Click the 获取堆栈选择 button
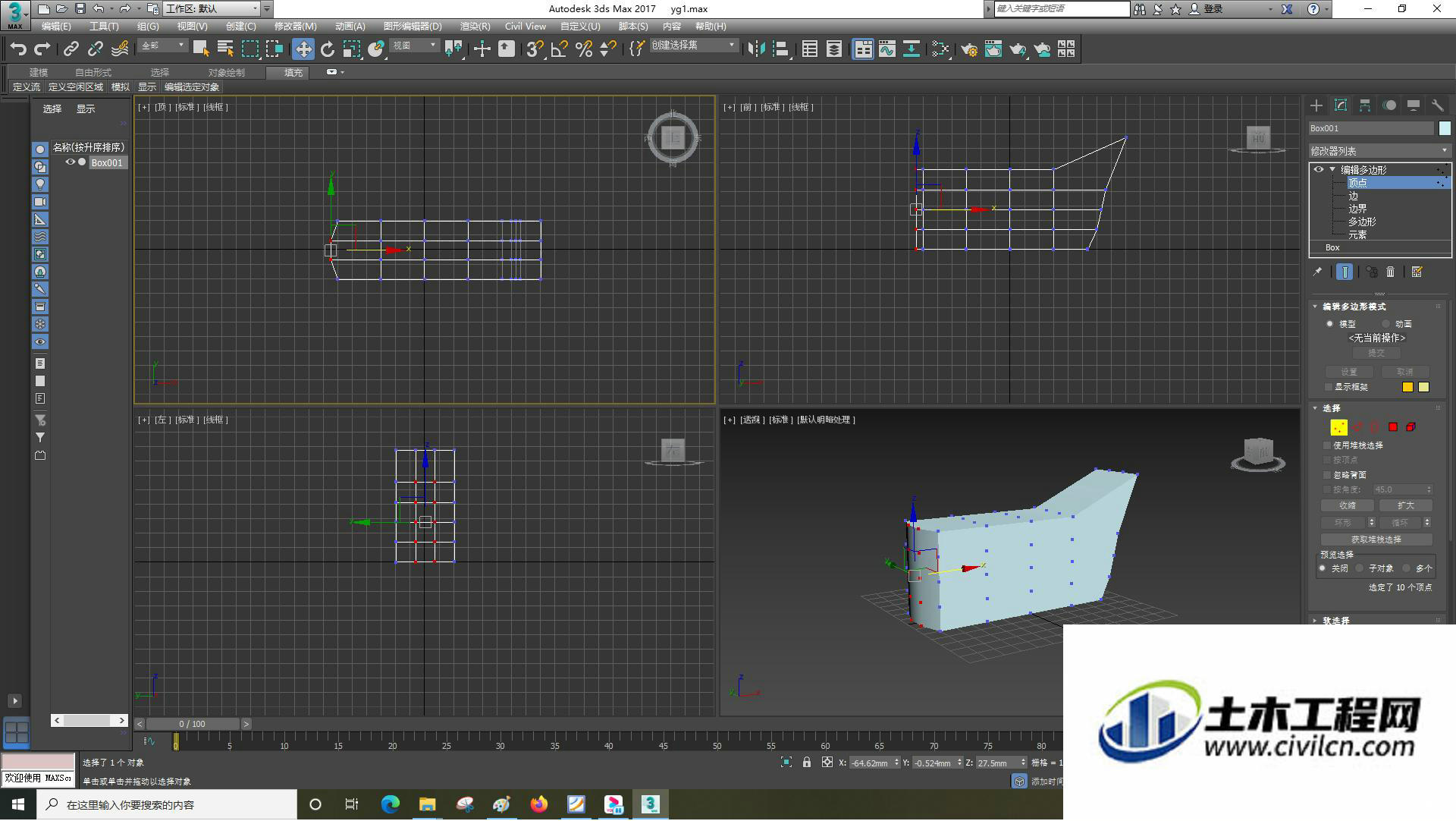This screenshot has height=821, width=1456. (1376, 539)
